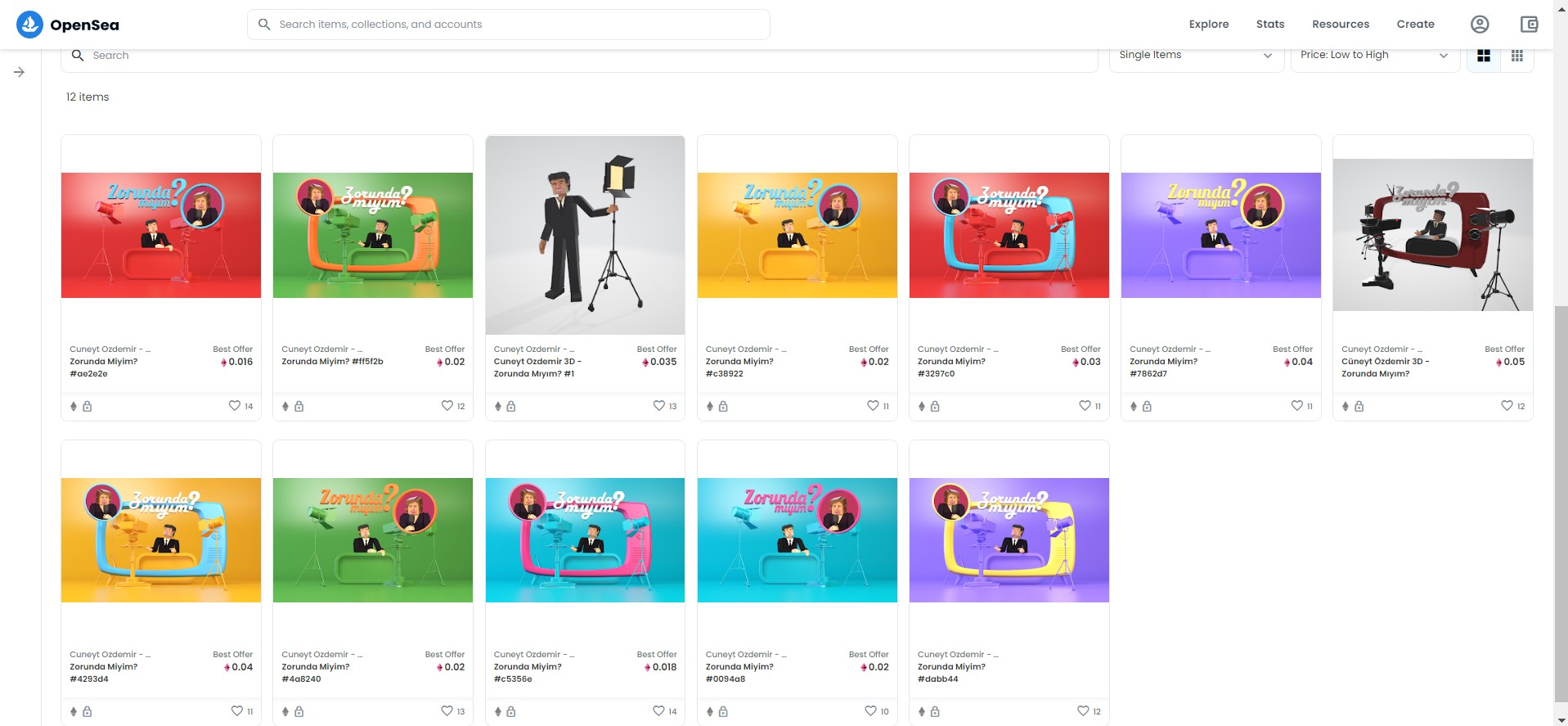Open the green #ff5f2b artwork thumbnail

[x=373, y=235]
